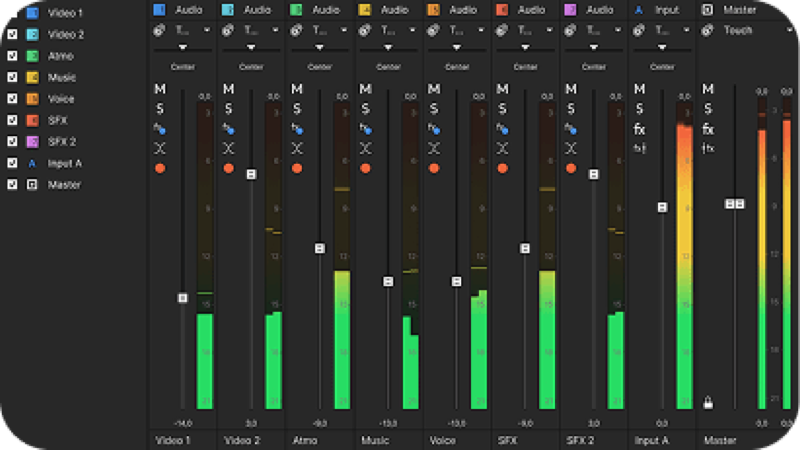The image size is (800, 450).
Task: Select Video 1 in the track list
Action: pyautogui.click(x=65, y=13)
